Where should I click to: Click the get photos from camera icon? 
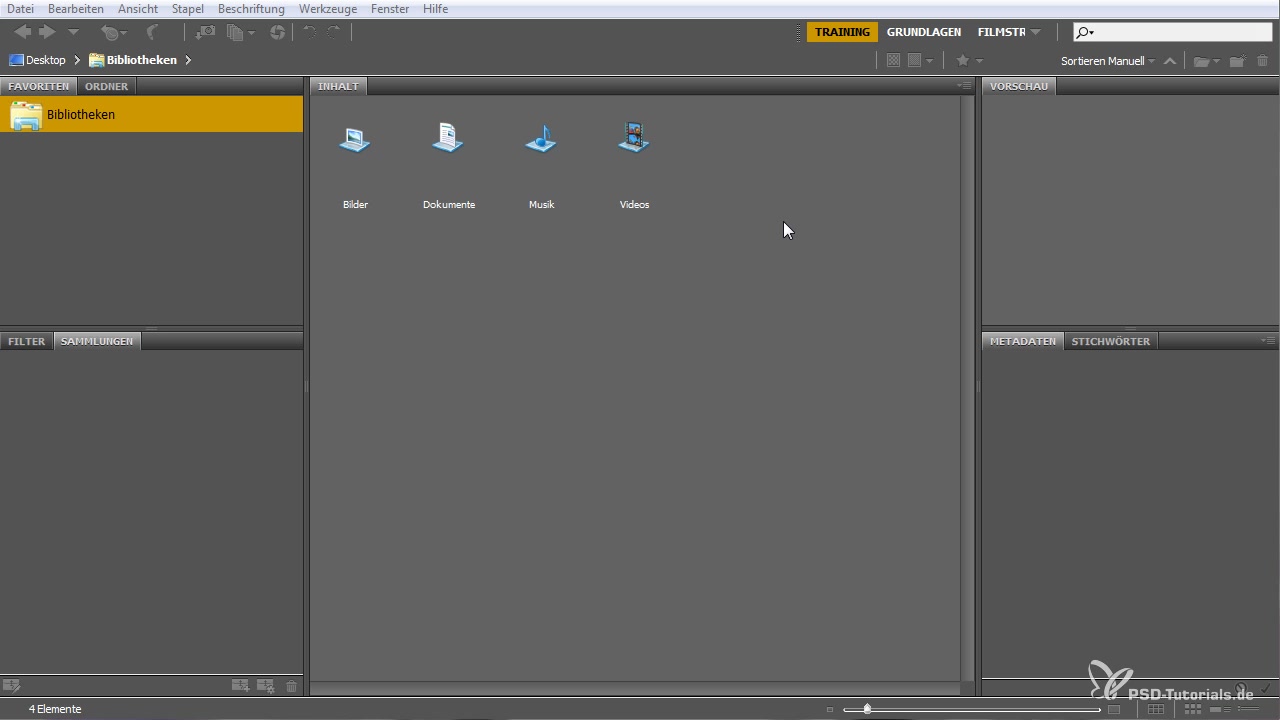coord(205,32)
